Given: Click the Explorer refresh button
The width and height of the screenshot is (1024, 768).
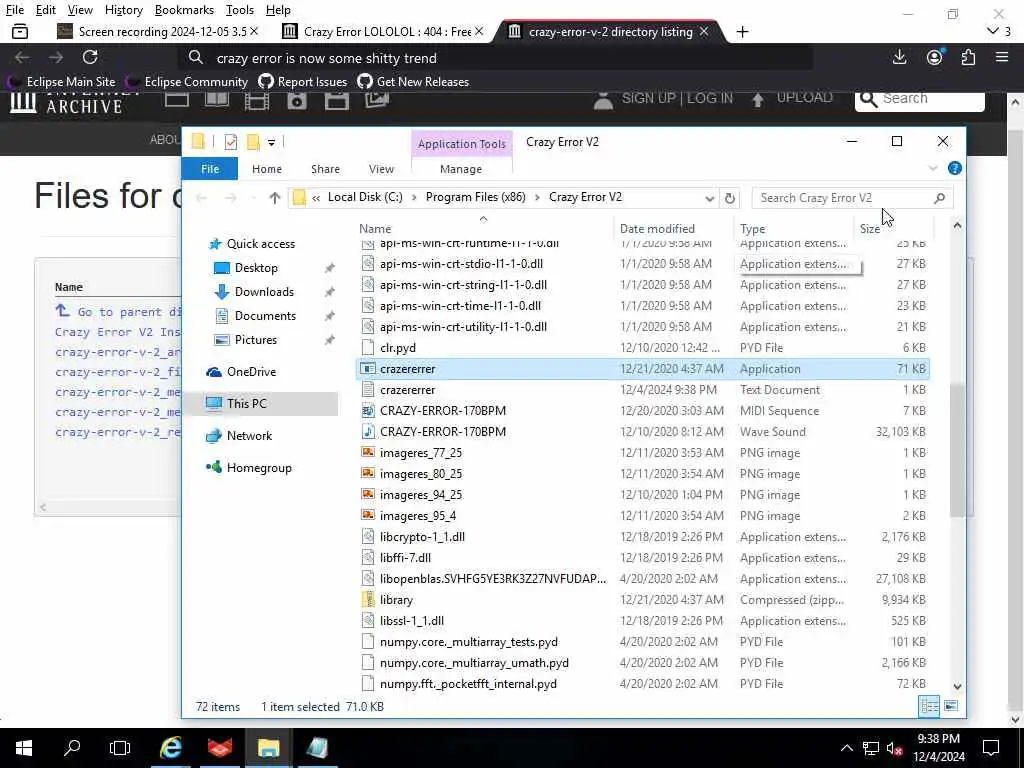Looking at the screenshot, I should 730,198.
